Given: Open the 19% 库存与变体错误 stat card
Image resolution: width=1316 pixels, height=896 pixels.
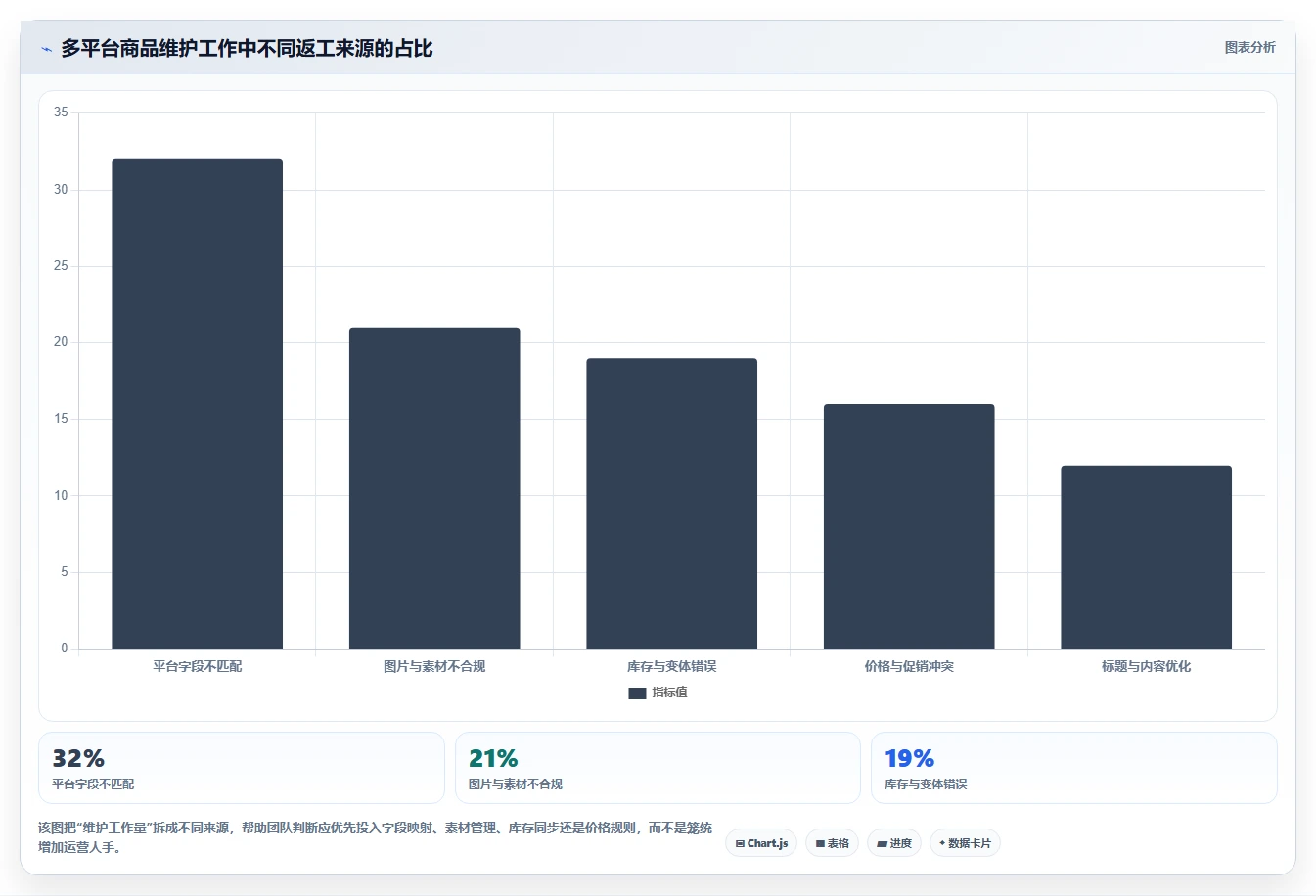Looking at the screenshot, I should point(1074,768).
